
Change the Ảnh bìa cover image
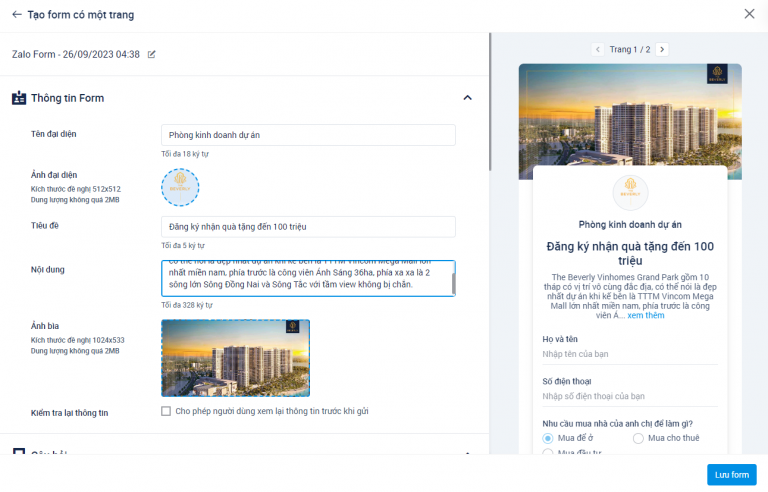coord(236,358)
